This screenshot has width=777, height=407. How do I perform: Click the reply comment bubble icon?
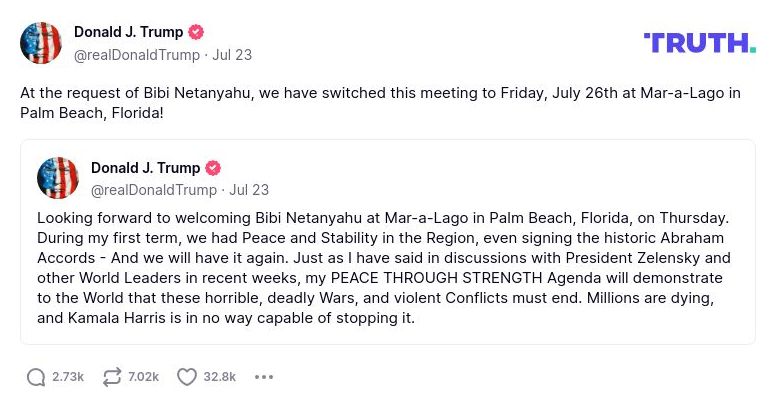pos(36,377)
